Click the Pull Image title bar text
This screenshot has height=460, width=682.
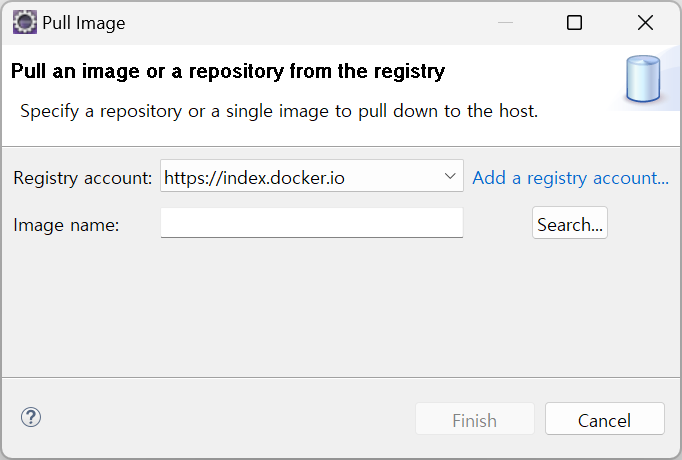pos(84,22)
